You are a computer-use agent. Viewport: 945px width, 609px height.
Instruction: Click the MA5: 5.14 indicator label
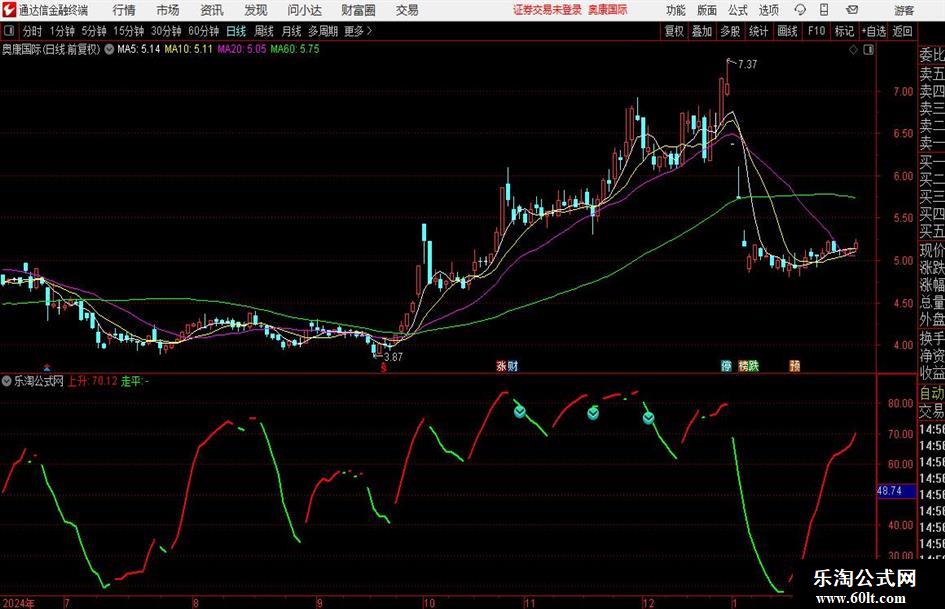[x=139, y=49]
